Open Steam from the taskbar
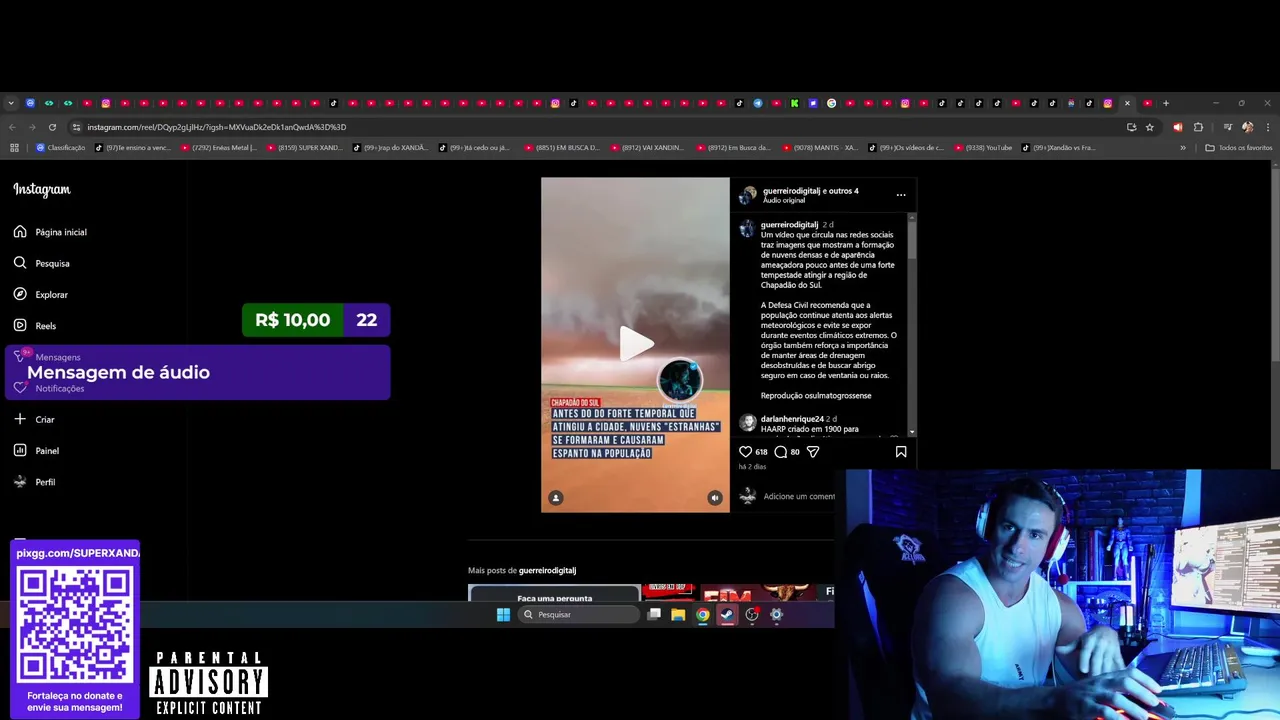Screen dimensions: 1280x720 point(727,615)
